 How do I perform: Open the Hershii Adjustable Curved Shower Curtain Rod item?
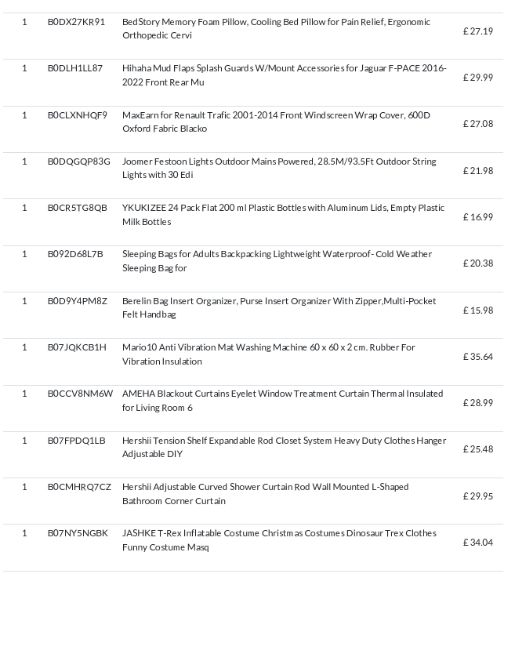pyautogui.click(x=265, y=493)
